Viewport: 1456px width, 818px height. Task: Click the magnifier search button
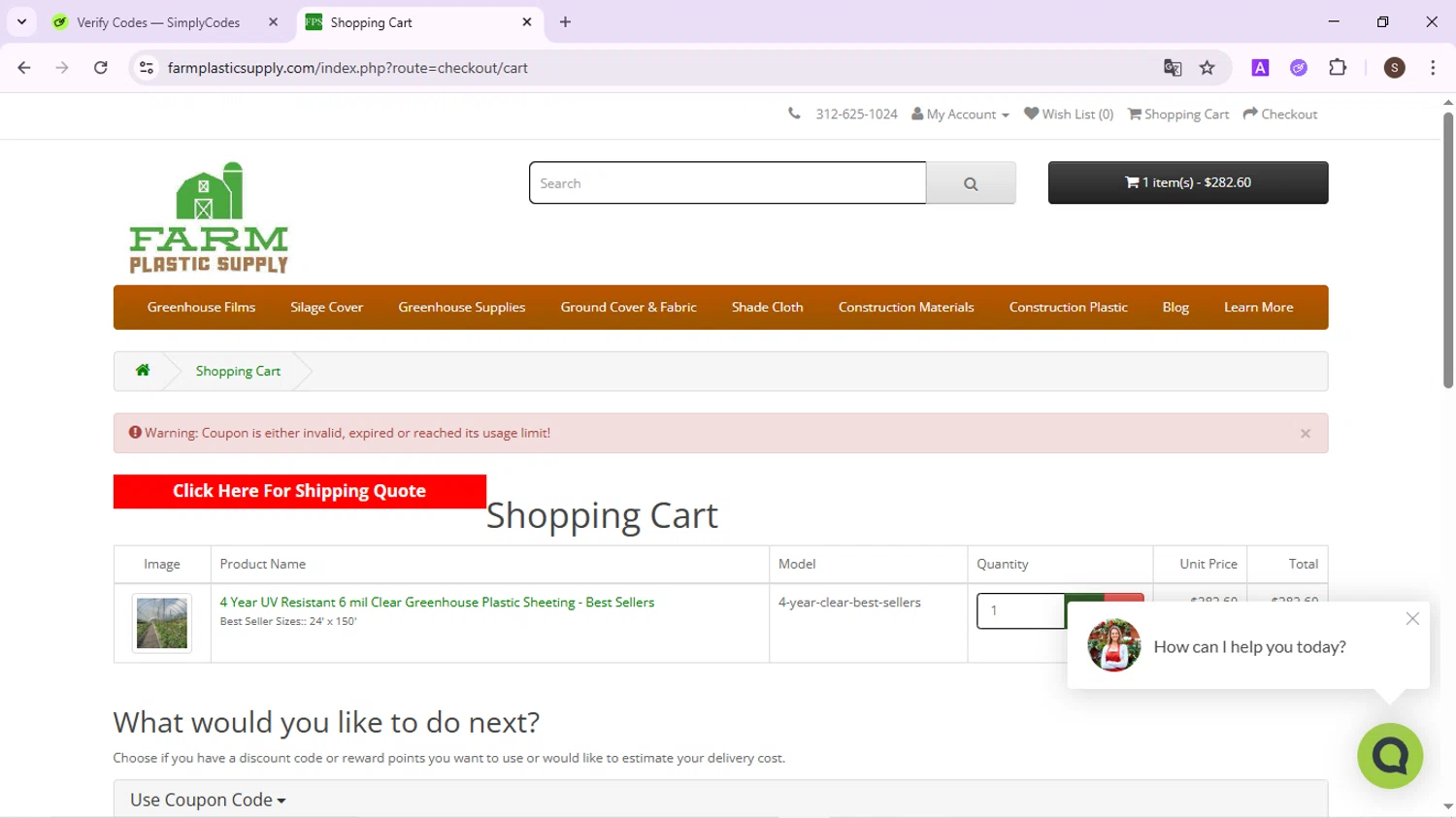tap(971, 182)
